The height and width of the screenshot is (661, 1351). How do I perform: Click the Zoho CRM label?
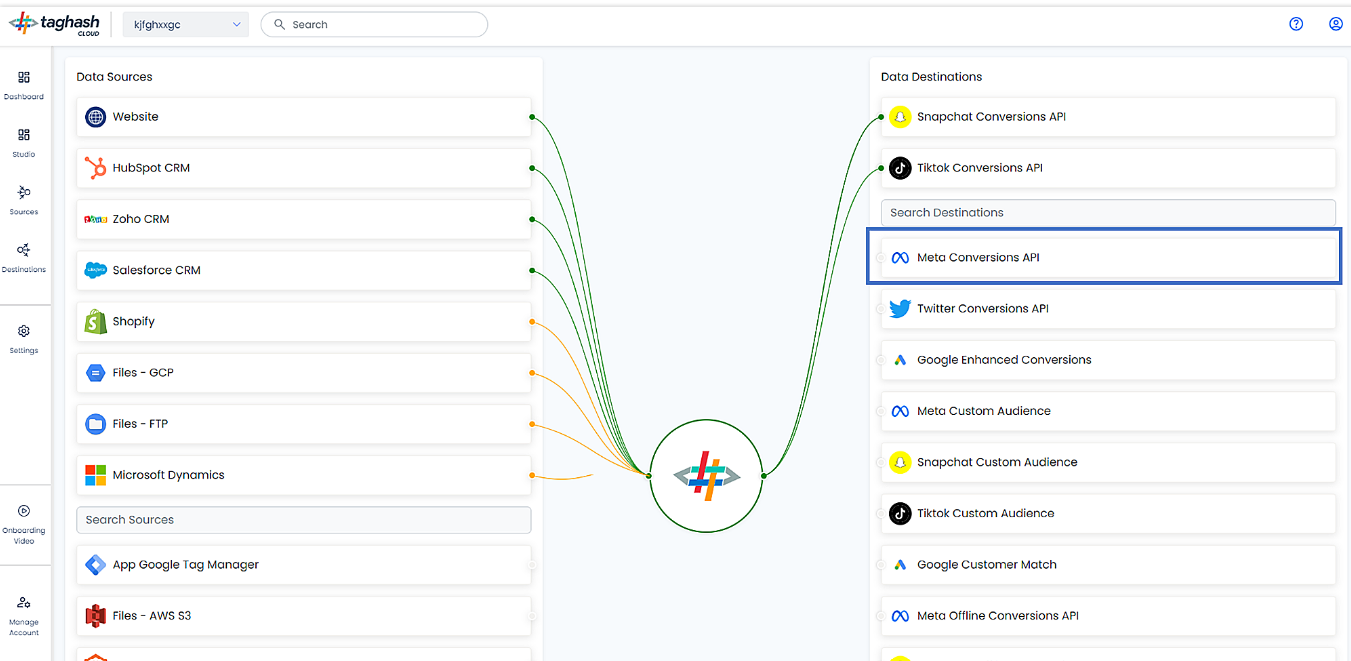(x=141, y=219)
